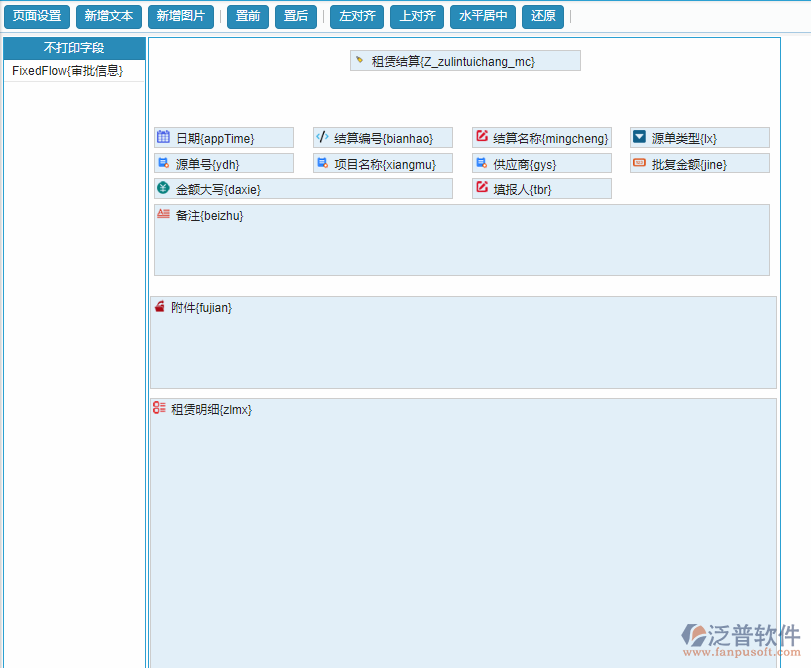This screenshot has height=668, width=811.
Task: Send the selection back with 置后
Action: click(296, 16)
